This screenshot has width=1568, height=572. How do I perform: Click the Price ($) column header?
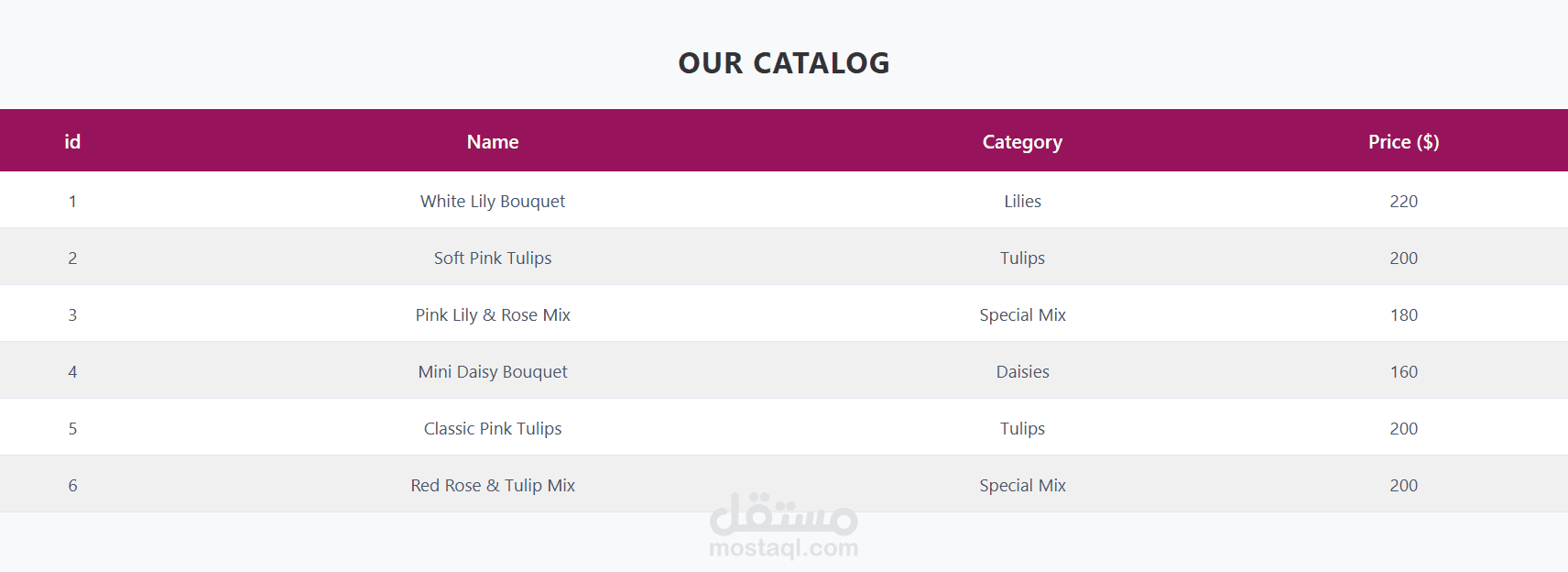click(1403, 142)
